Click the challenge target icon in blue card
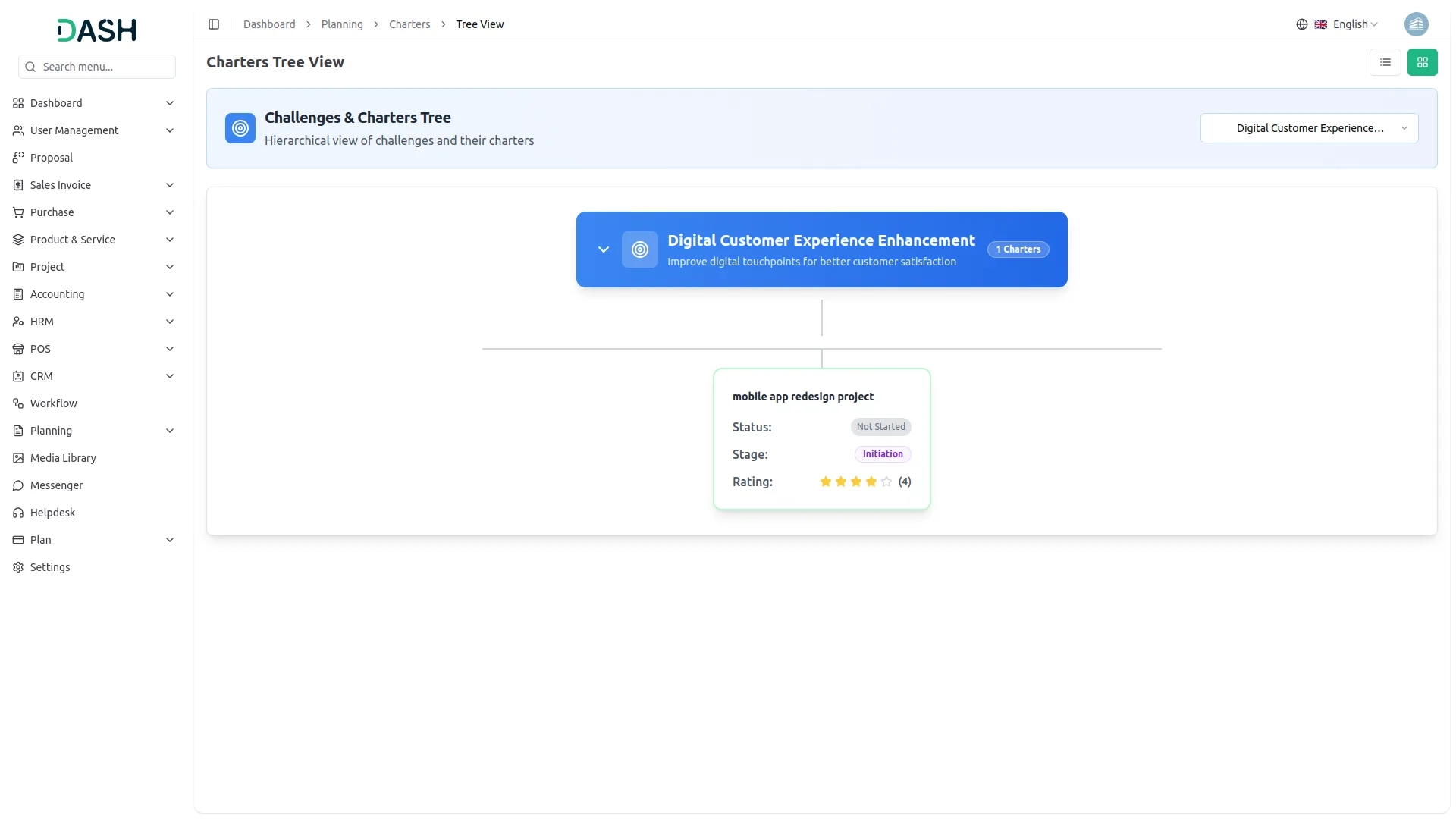Image resolution: width=1456 pixels, height=819 pixels. point(639,249)
